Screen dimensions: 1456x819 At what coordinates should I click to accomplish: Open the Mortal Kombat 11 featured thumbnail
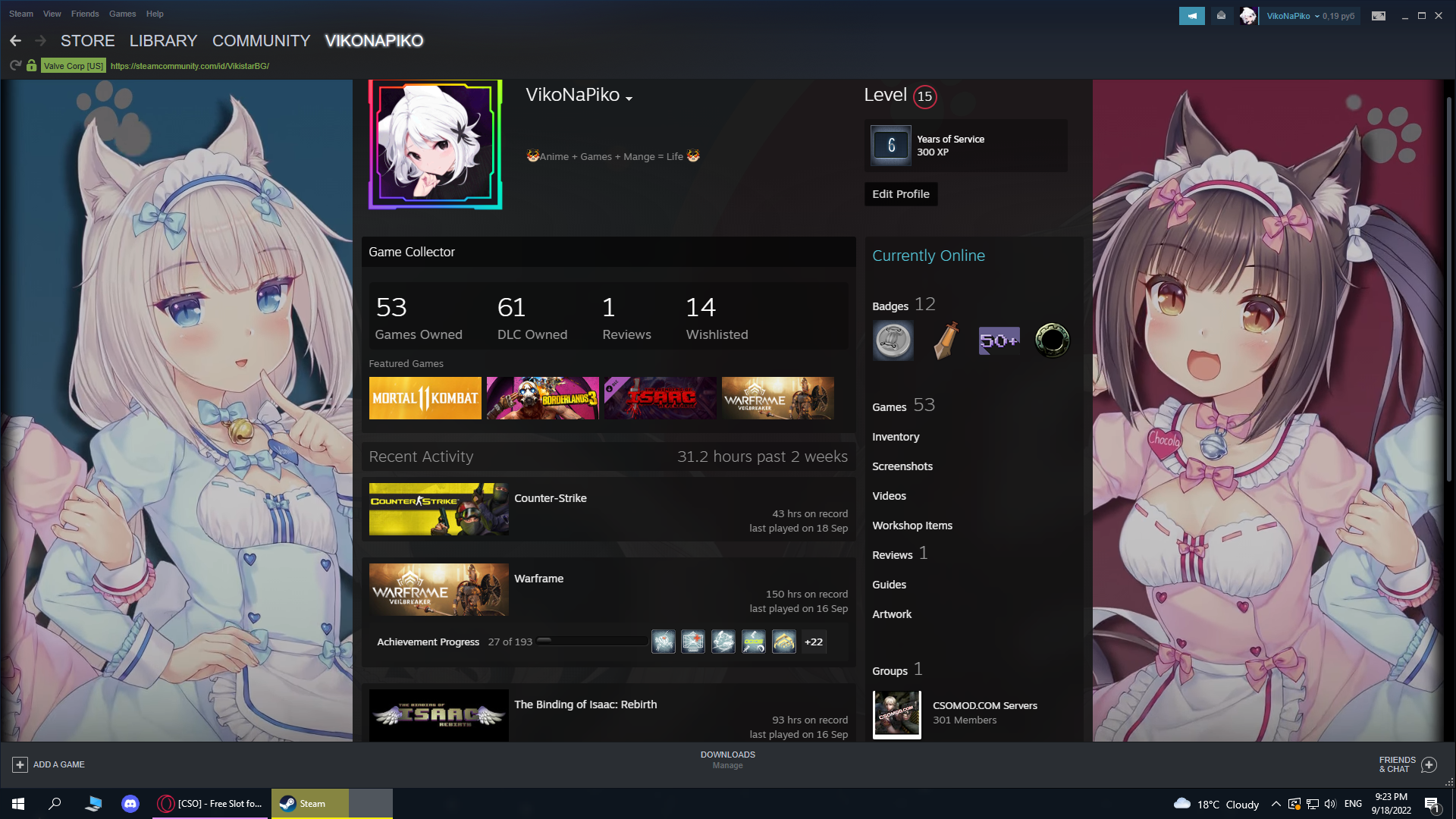(425, 398)
